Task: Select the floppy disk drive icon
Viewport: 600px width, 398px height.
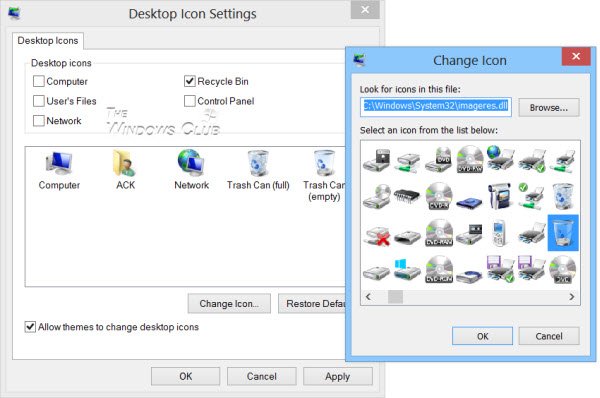Action: [377, 160]
